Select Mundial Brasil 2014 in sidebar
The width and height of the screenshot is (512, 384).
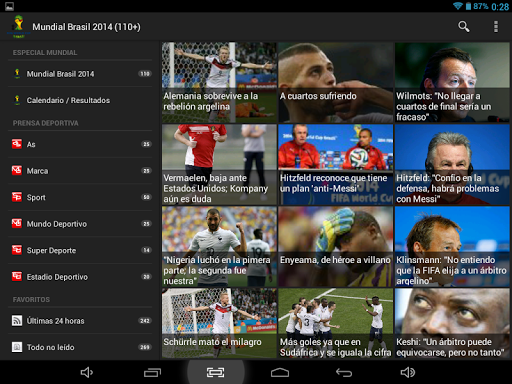pyautogui.click(x=80, y=74)
